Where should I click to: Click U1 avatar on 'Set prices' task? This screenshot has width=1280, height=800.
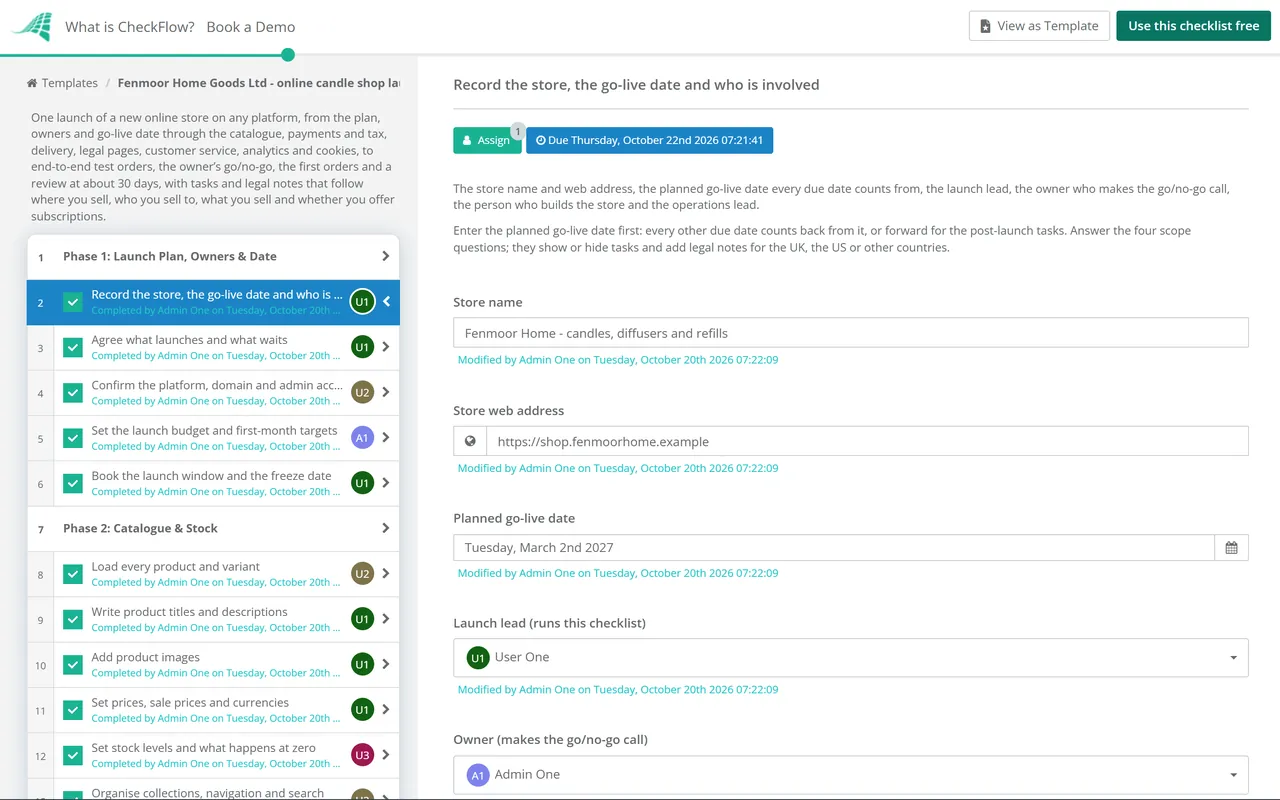click(x=362, y=709)
